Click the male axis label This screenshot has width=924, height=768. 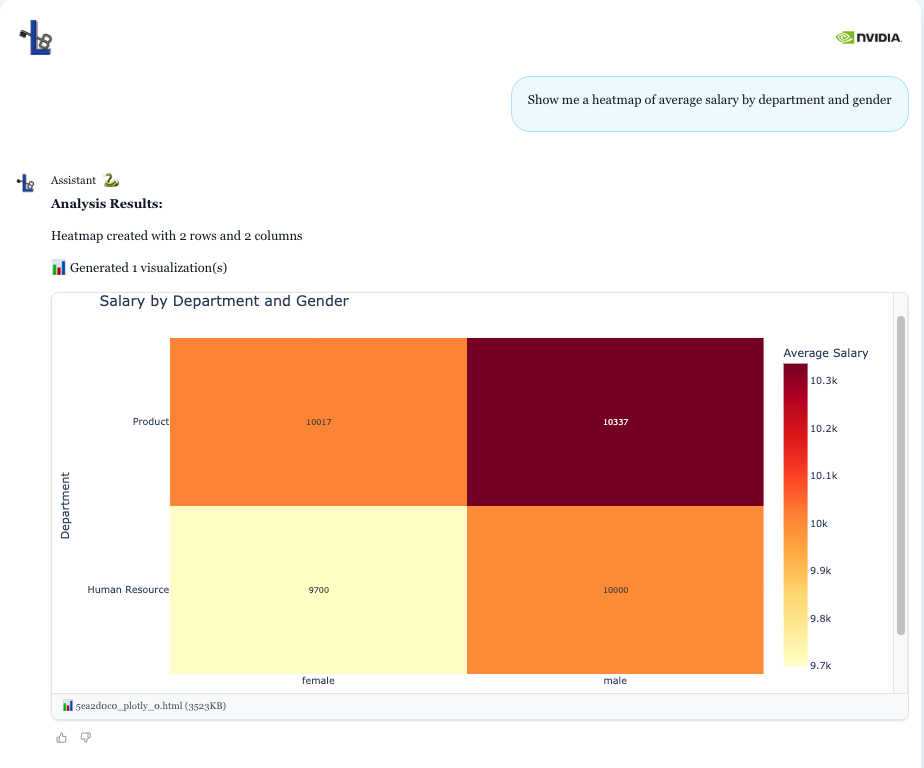pyautogui.click(x=615, y=680)
